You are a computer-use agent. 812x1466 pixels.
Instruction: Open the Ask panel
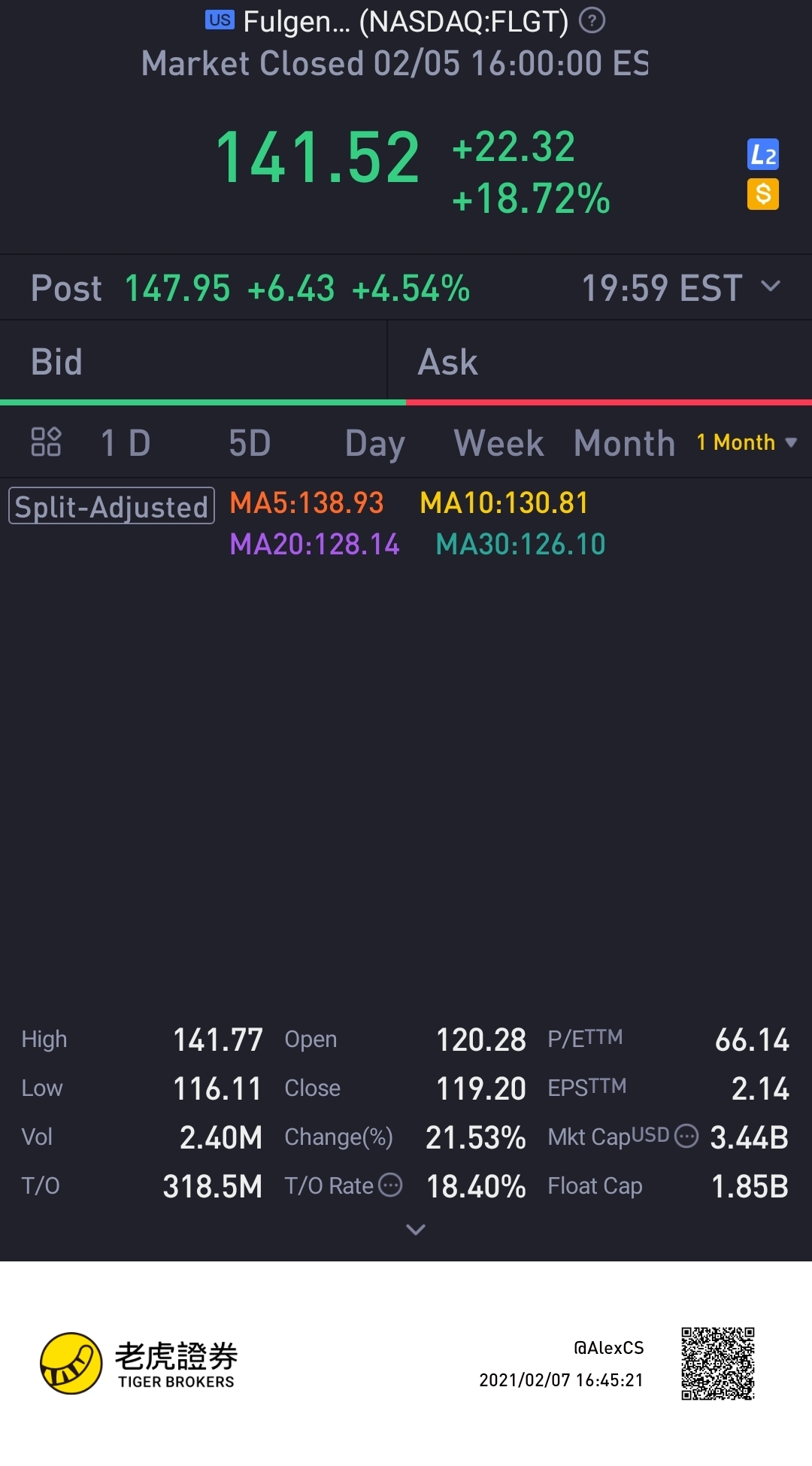coord(600,362)
